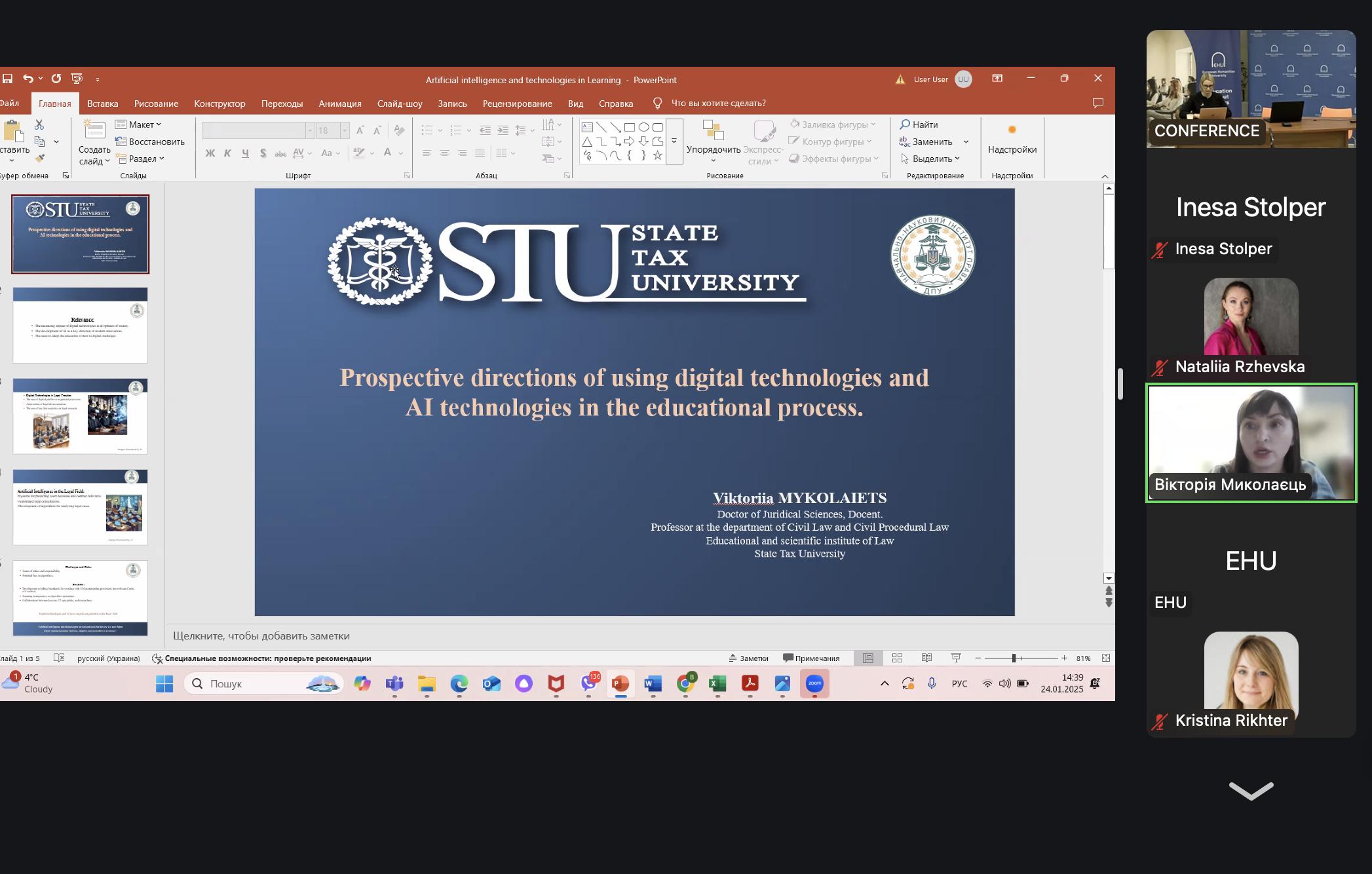
Task: Click the Заметки button in status bar
Action: click(748, 658)
